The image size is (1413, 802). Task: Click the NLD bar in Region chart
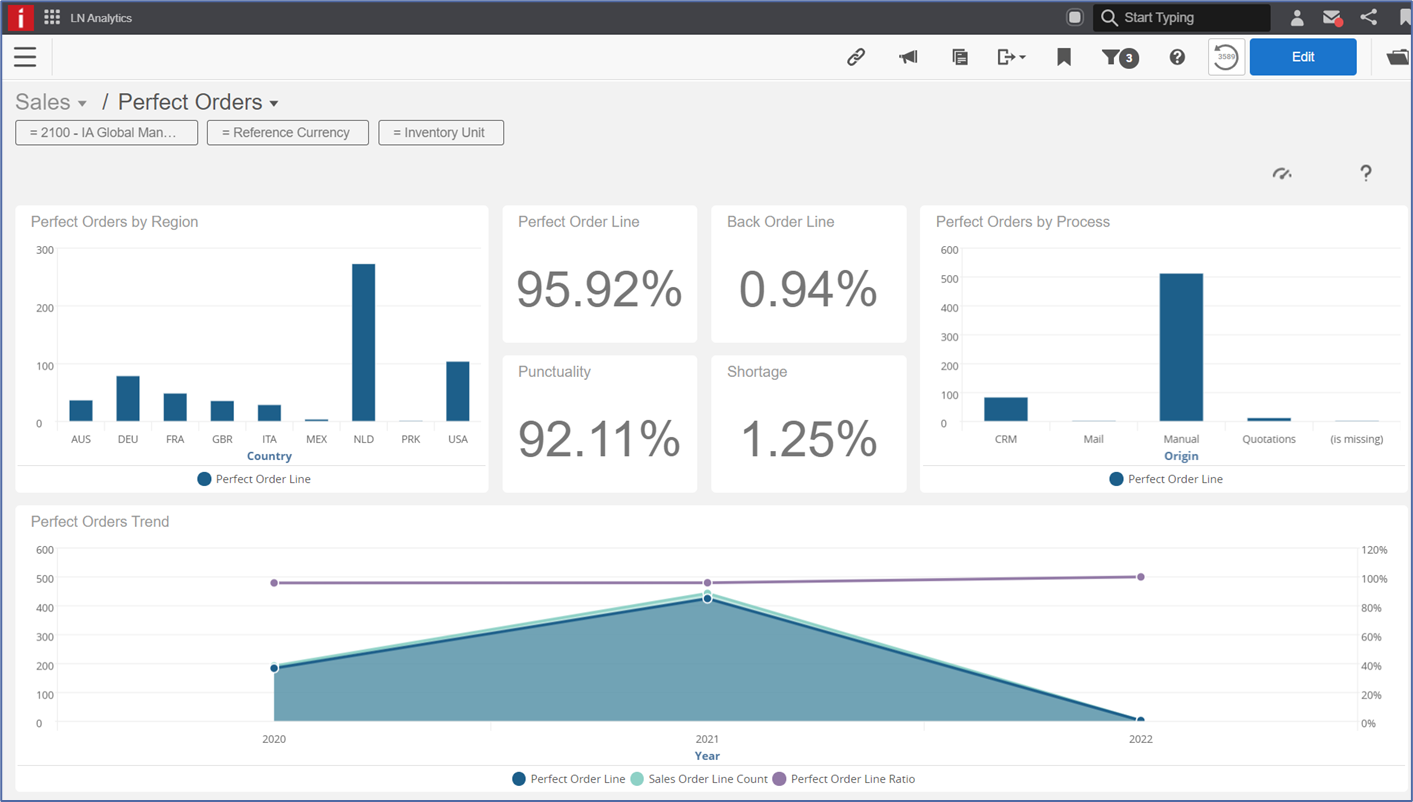[363, 342]
